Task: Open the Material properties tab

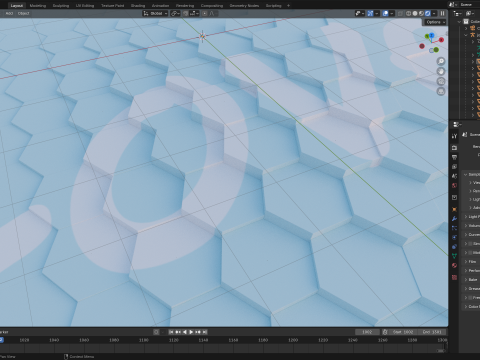Action: point(454,265)
